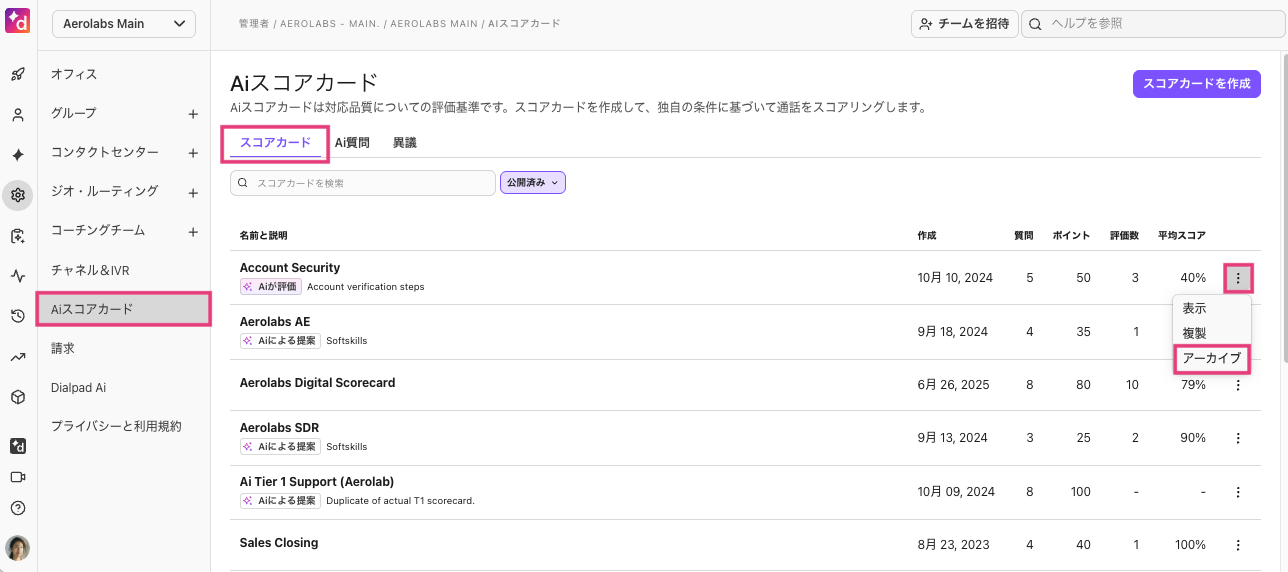The image size is (1288, 572).
Task: Click the スコアカードを作成 button
Action: click(x=1196, y=84)
